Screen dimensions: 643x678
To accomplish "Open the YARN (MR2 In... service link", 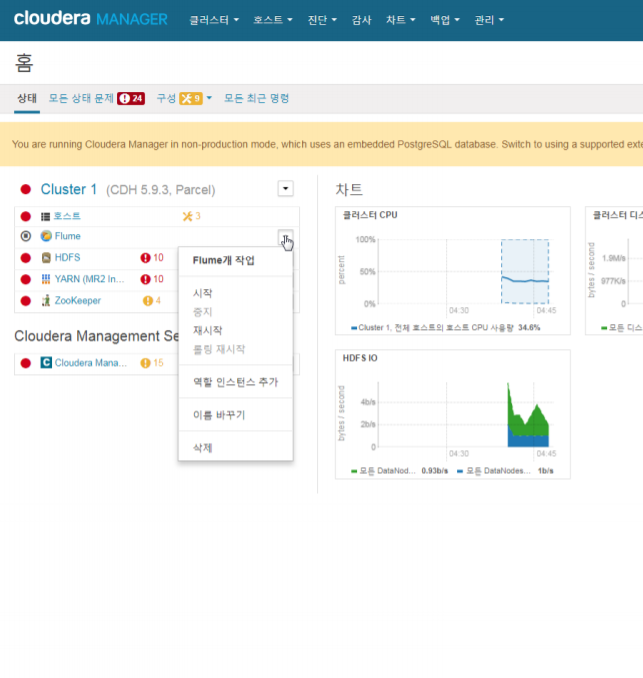I will 89,279.
